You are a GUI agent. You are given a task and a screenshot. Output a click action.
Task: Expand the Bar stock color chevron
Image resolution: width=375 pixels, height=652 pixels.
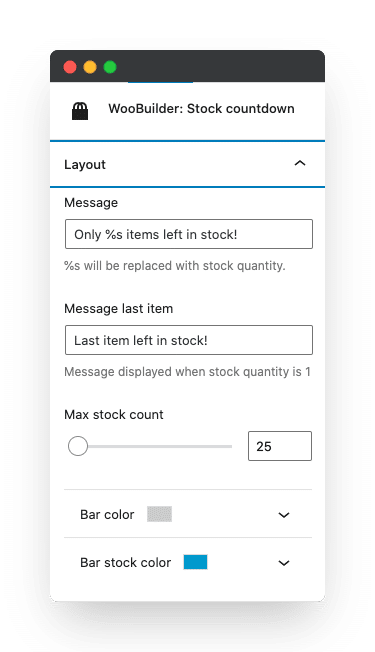tap(284, 563)
